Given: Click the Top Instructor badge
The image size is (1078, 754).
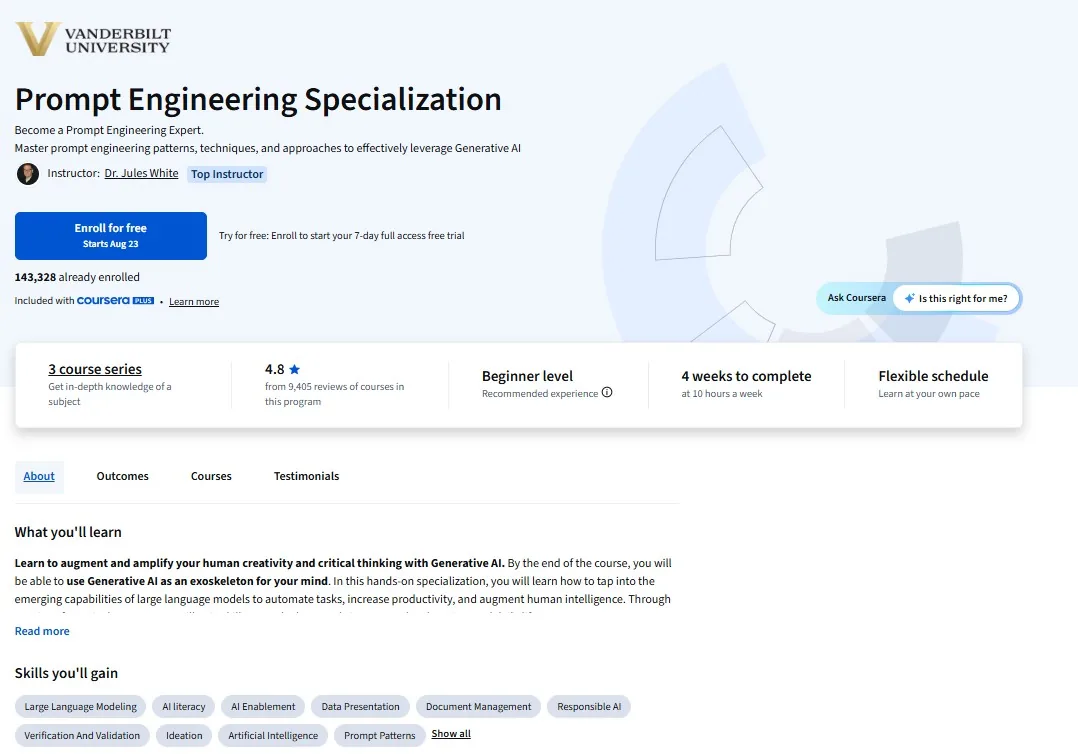Looking at the screenshot, I should point(227,174).
